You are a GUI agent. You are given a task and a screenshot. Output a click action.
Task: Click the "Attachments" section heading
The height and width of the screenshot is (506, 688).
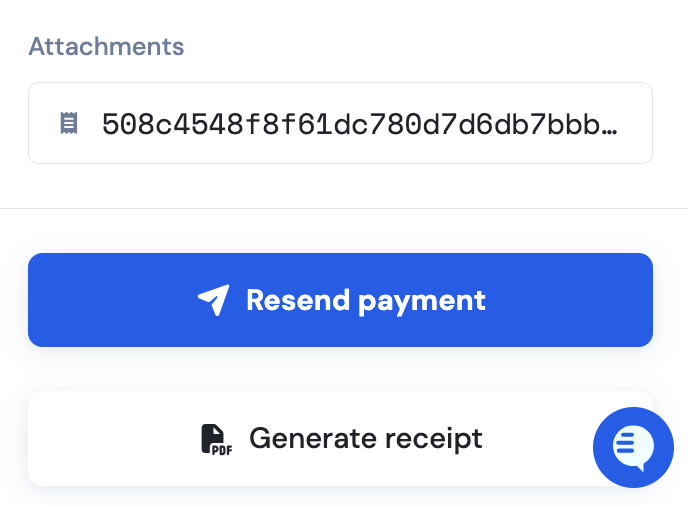(106, 47)
